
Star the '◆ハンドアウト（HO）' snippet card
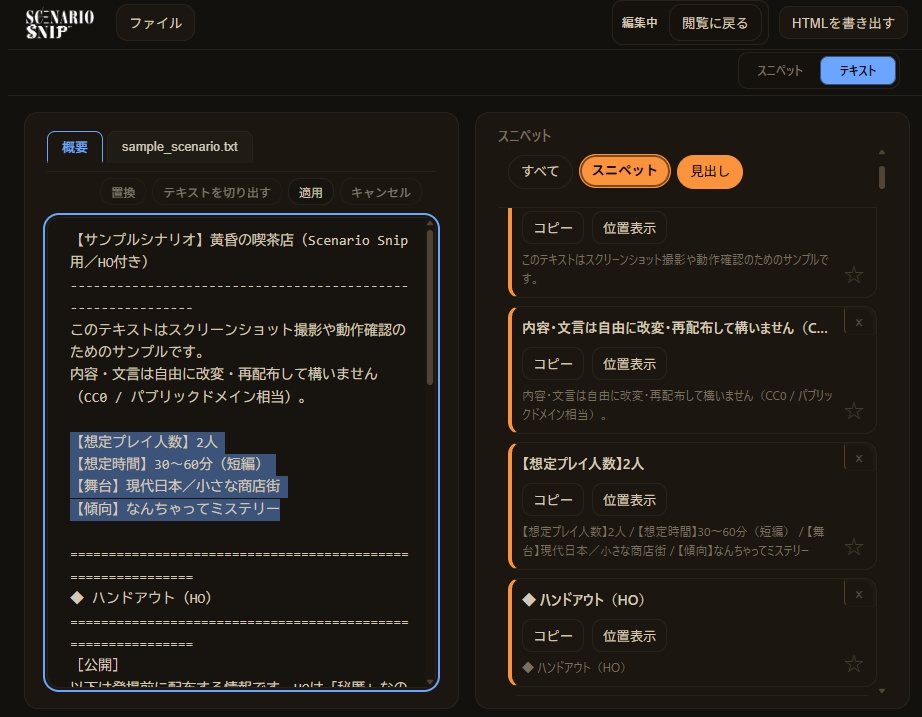tap(853, 664)
